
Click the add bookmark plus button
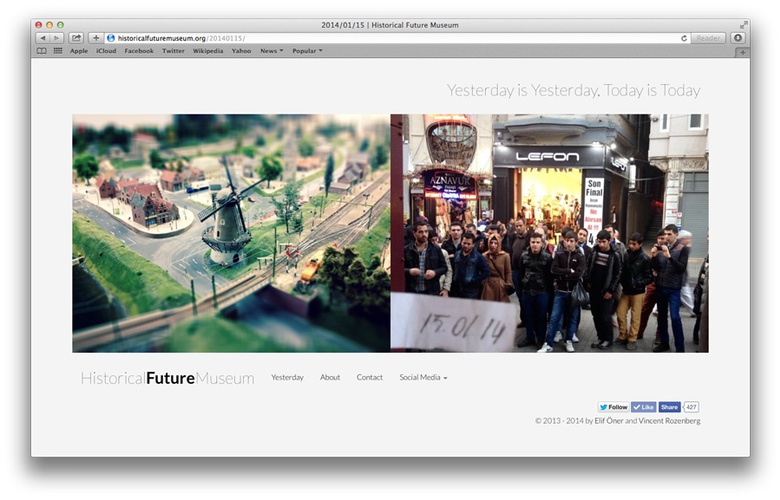pos(96,38)
